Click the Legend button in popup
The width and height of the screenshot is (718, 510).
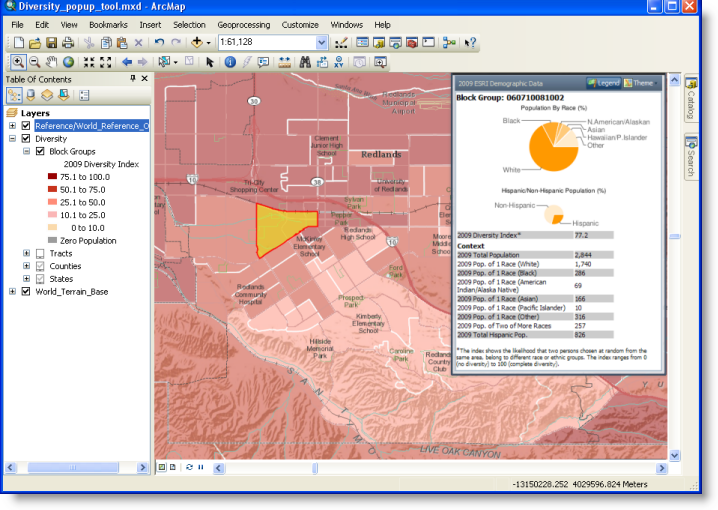[604, 83]
